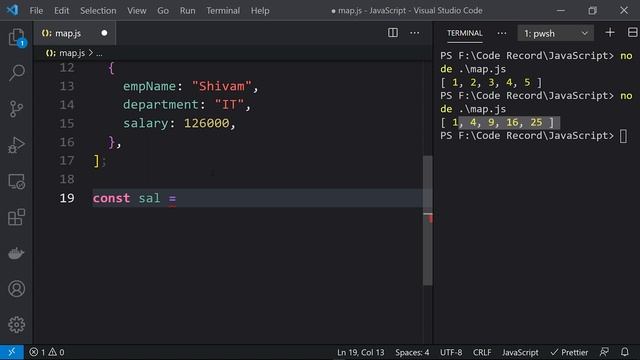The image size is (640, 360).
Task: Click the department "IT" string
Action: [229, 105]
